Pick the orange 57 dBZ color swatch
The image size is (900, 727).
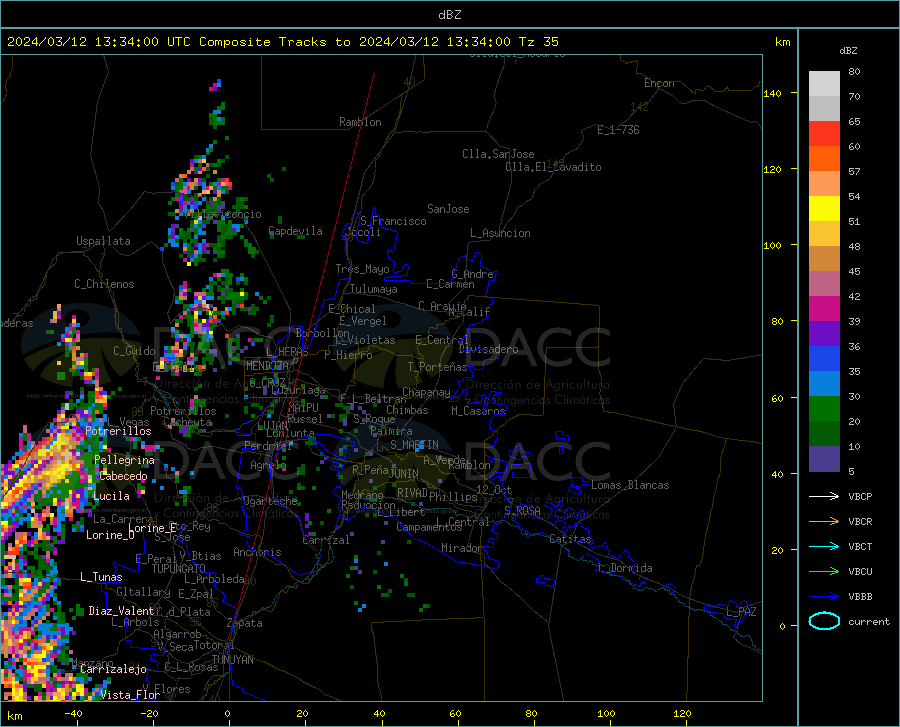[824, 159]
